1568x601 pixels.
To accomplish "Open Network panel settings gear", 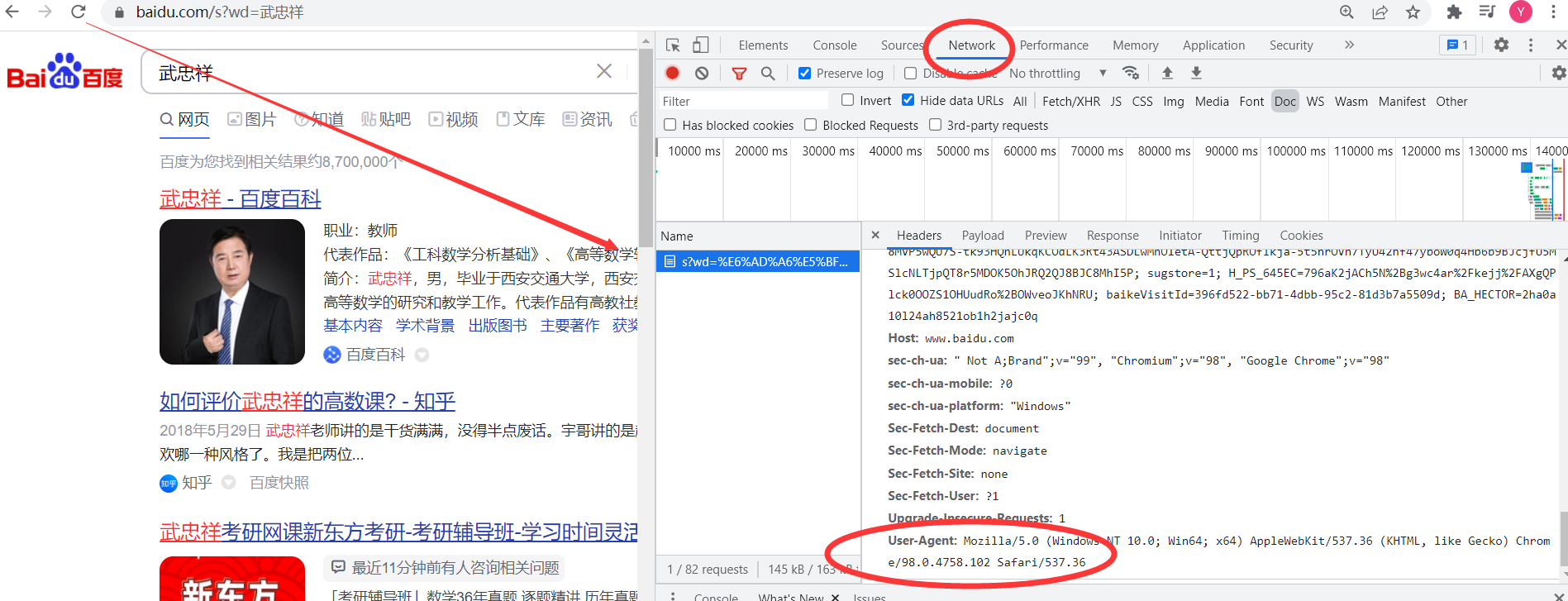I will tap(1558, 73).
